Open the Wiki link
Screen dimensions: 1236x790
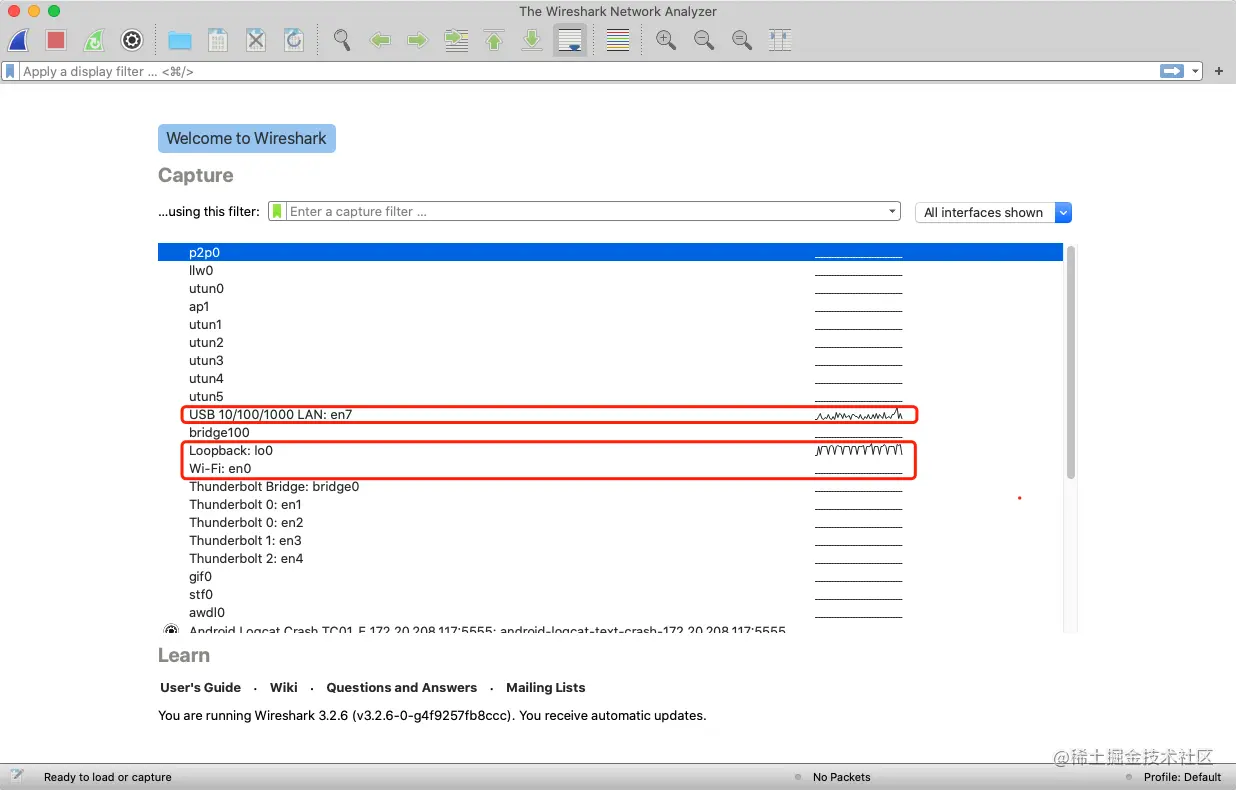[x=284, y=687]
